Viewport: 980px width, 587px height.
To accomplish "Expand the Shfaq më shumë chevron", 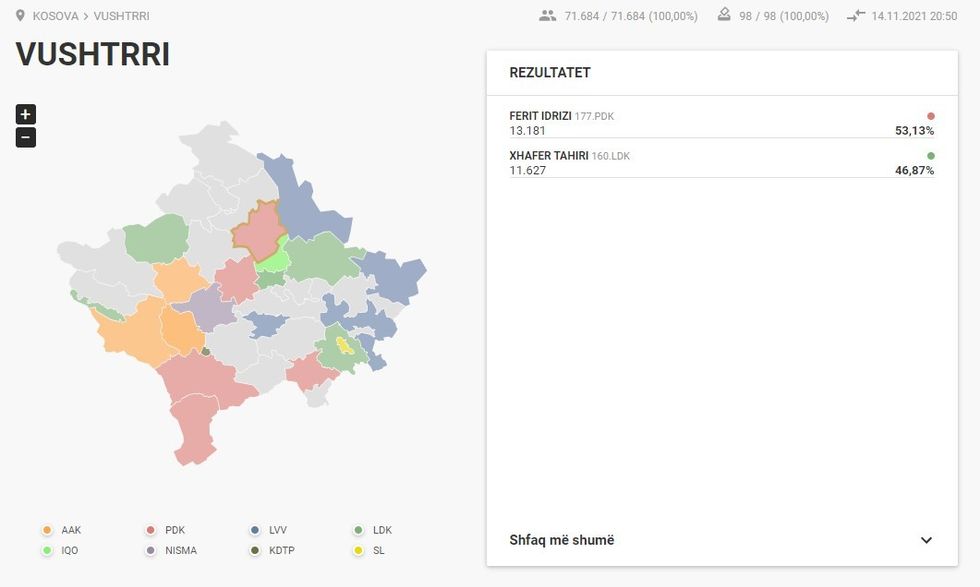I will pyautogui.click(x=926, y=540).
